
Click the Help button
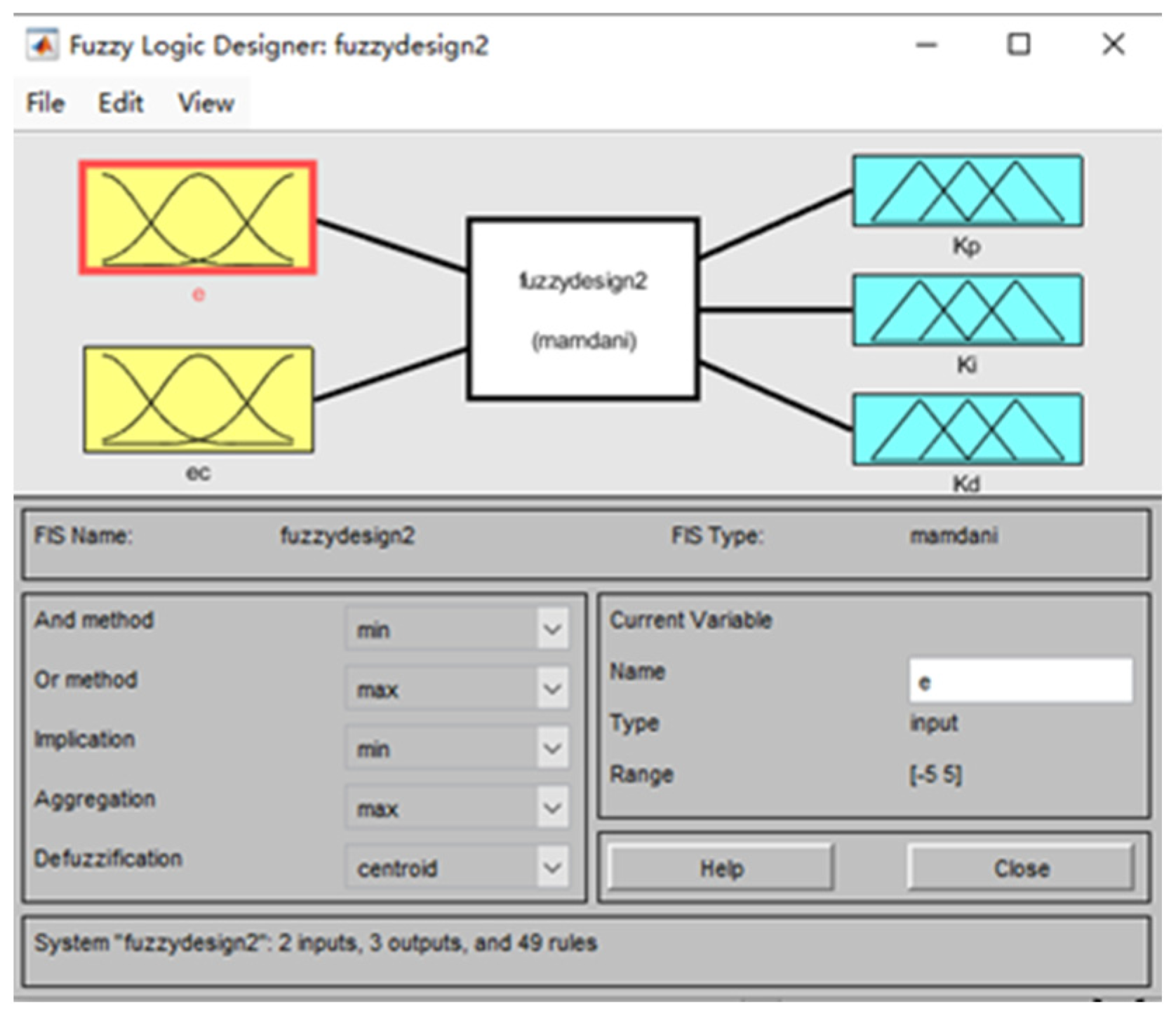(x=721, y=868)
